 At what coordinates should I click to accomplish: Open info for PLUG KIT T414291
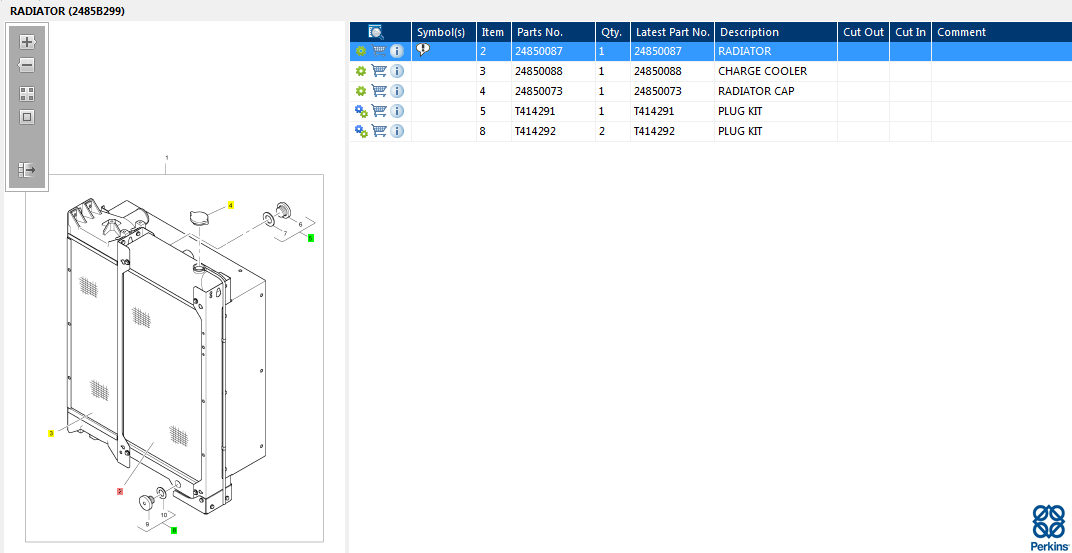point(397,111)
